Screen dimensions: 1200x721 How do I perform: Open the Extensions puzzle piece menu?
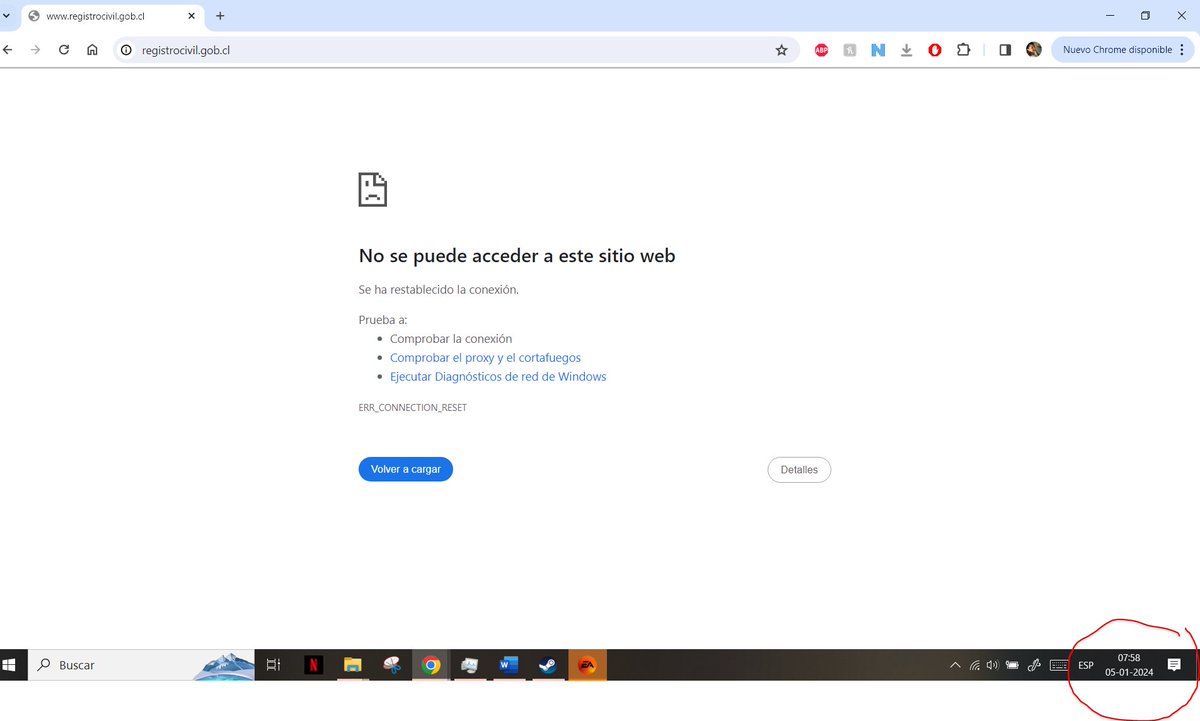pyautogui.click(x=963, y=49)
